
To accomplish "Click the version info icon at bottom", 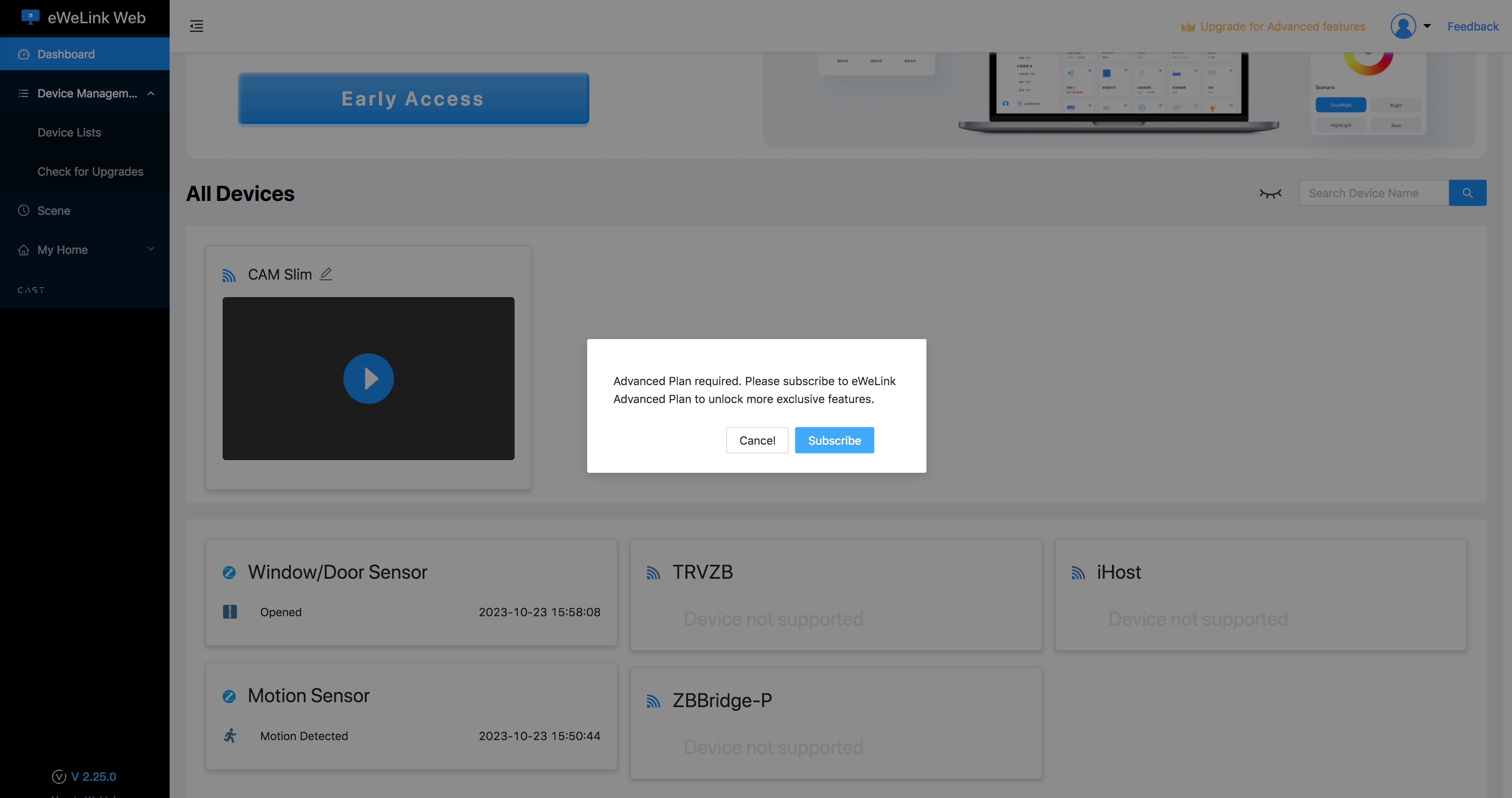I will click(59, 776).
